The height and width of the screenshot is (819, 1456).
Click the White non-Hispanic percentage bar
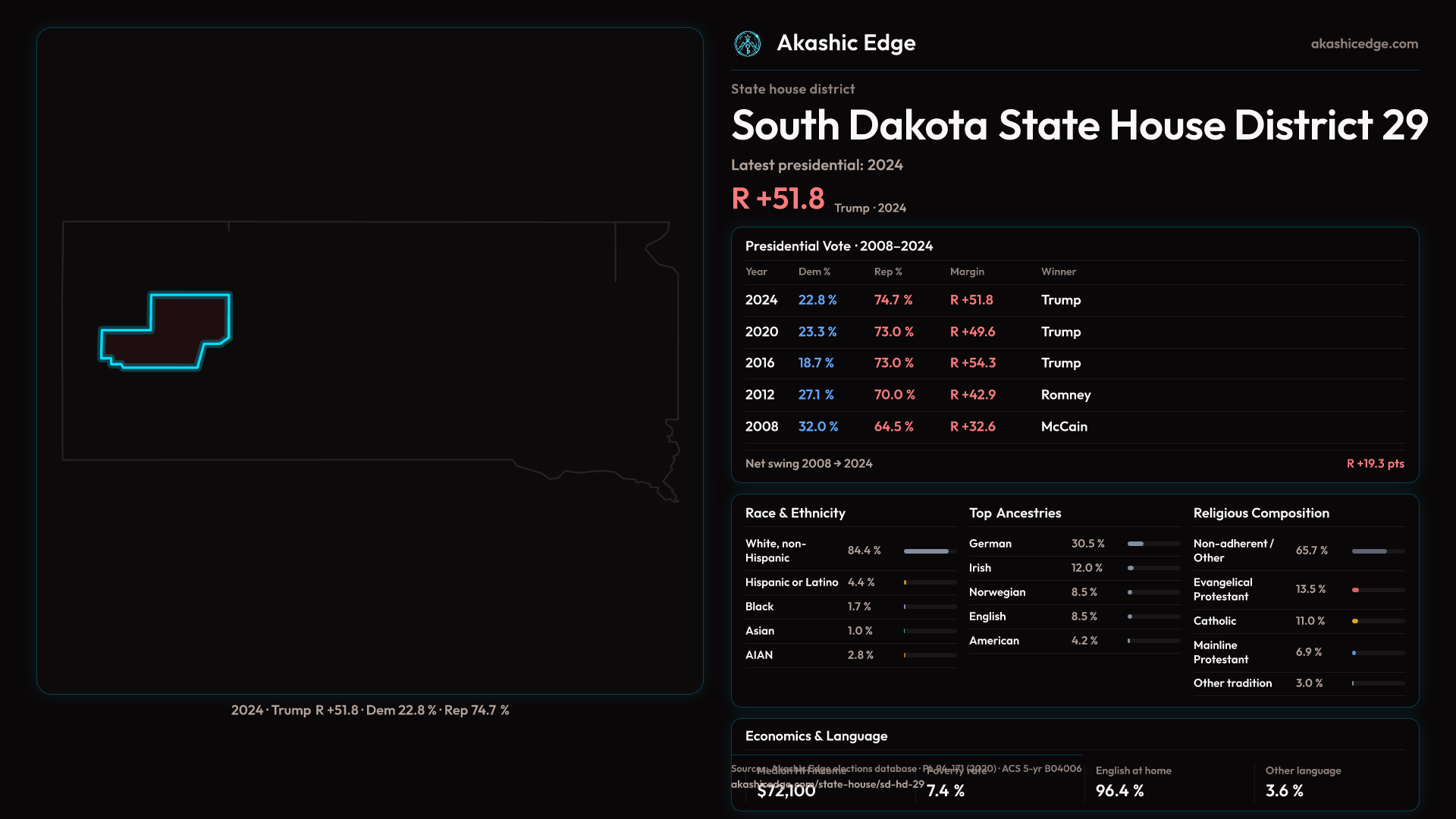tap(926, 551)
